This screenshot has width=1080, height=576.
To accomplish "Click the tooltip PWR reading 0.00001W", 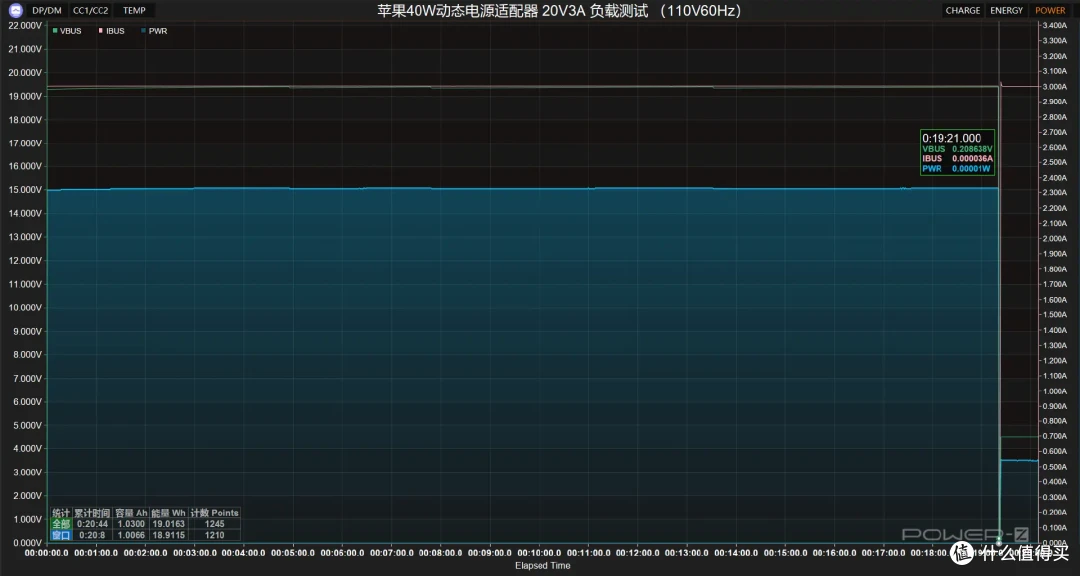I will pos(971,169).
